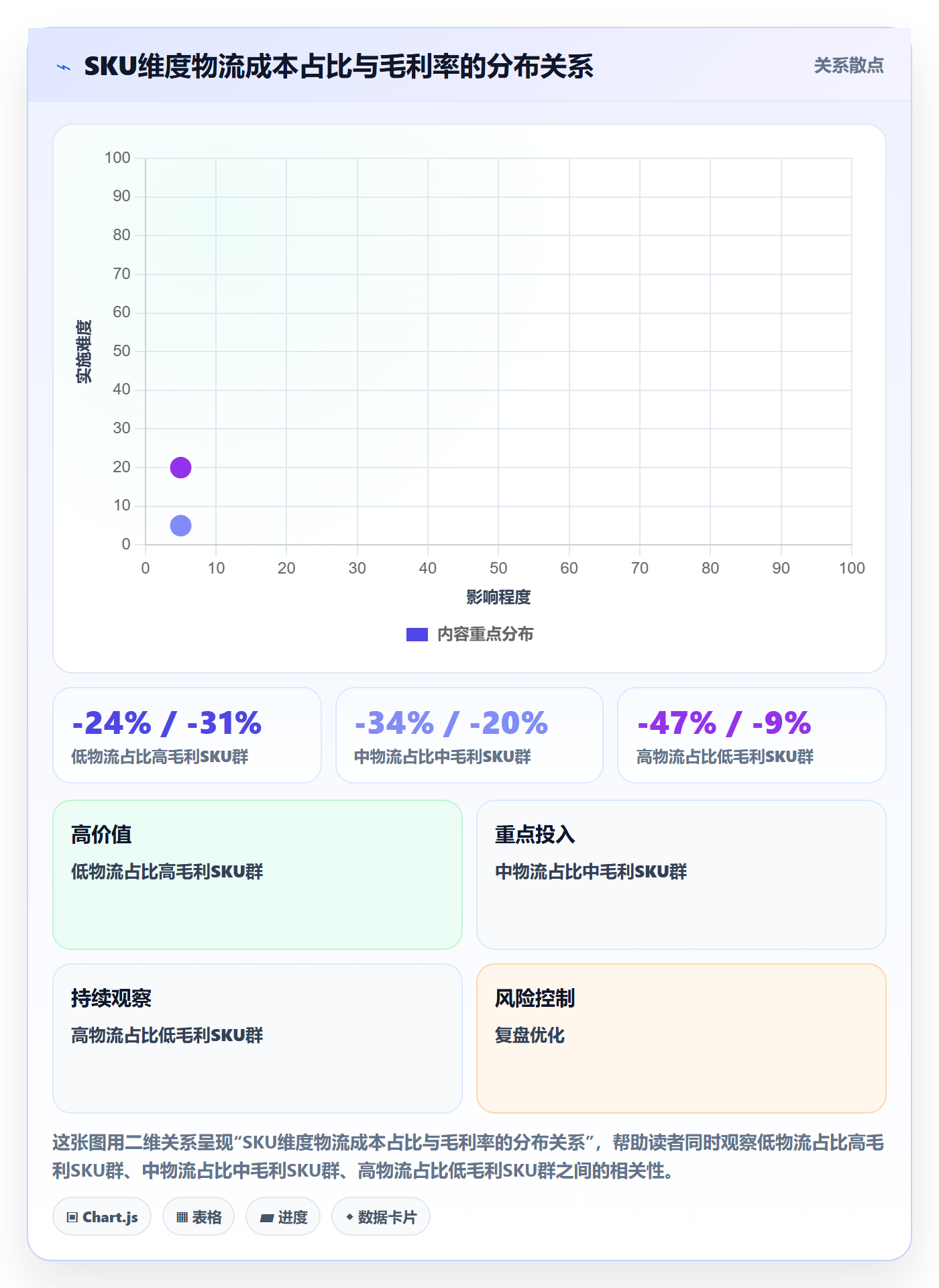
Task: Click the Chart.js tag chip
Action: click(x=102, y=1217)
